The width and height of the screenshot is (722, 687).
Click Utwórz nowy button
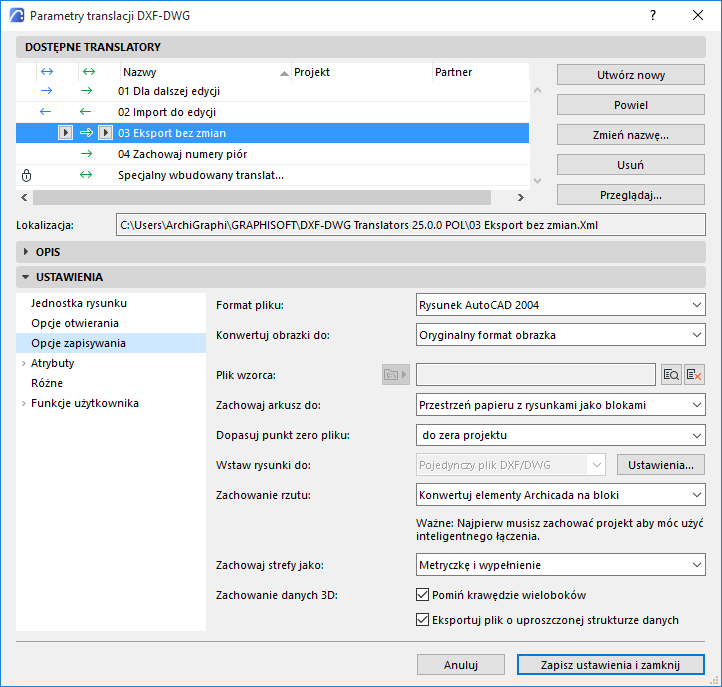630,75
